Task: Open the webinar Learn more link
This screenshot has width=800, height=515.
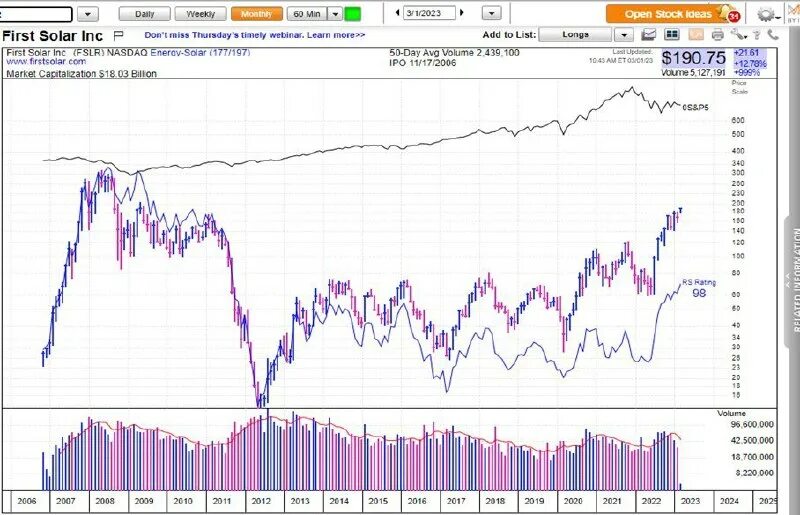Action: [336, 35]
